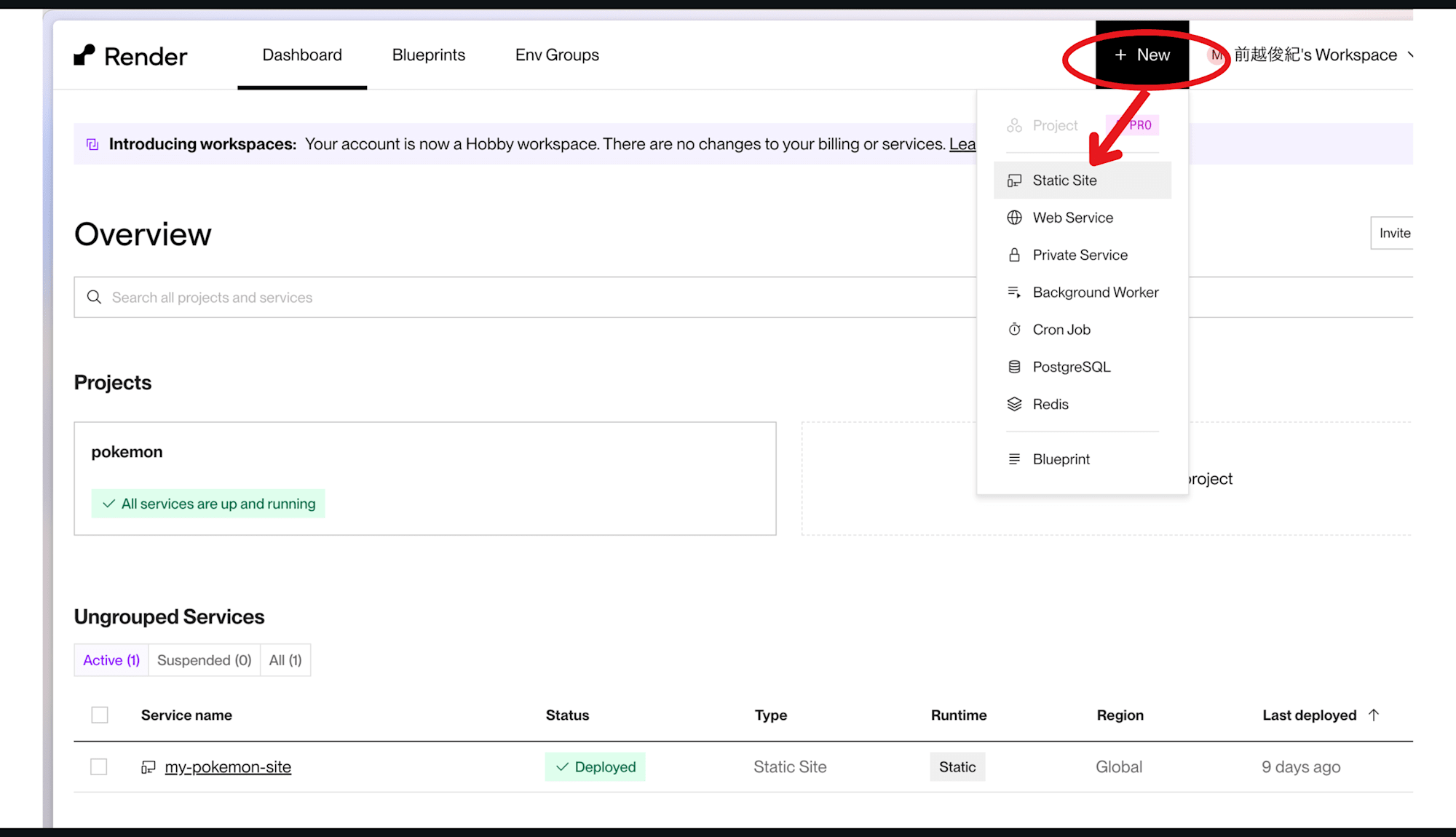Show All (1) services tab
Viewport: 1456px width, 837px height.
(285, 660)
